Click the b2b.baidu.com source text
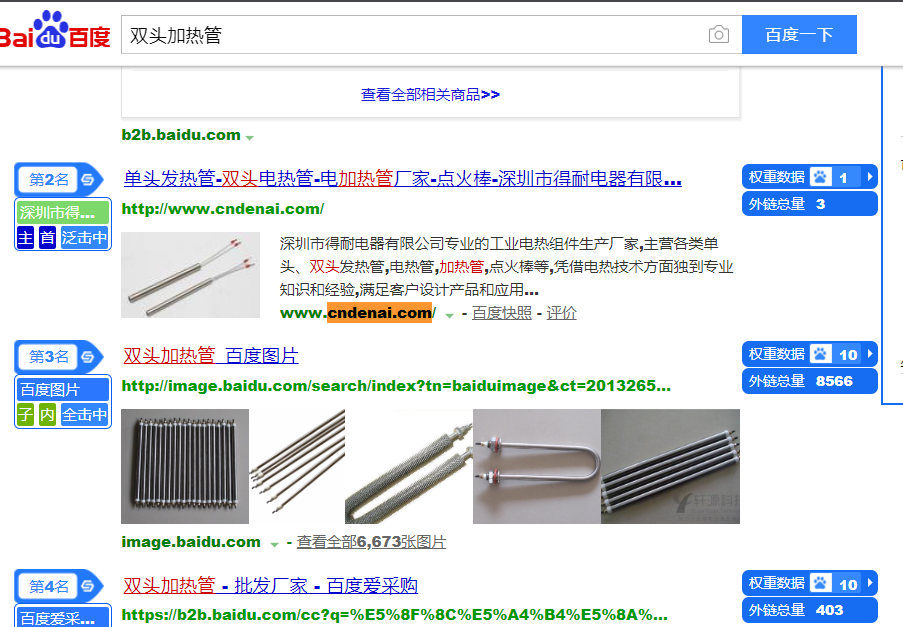Image resolution: width=903 pixels, height=627 pixels. click(x=181, y=135)
